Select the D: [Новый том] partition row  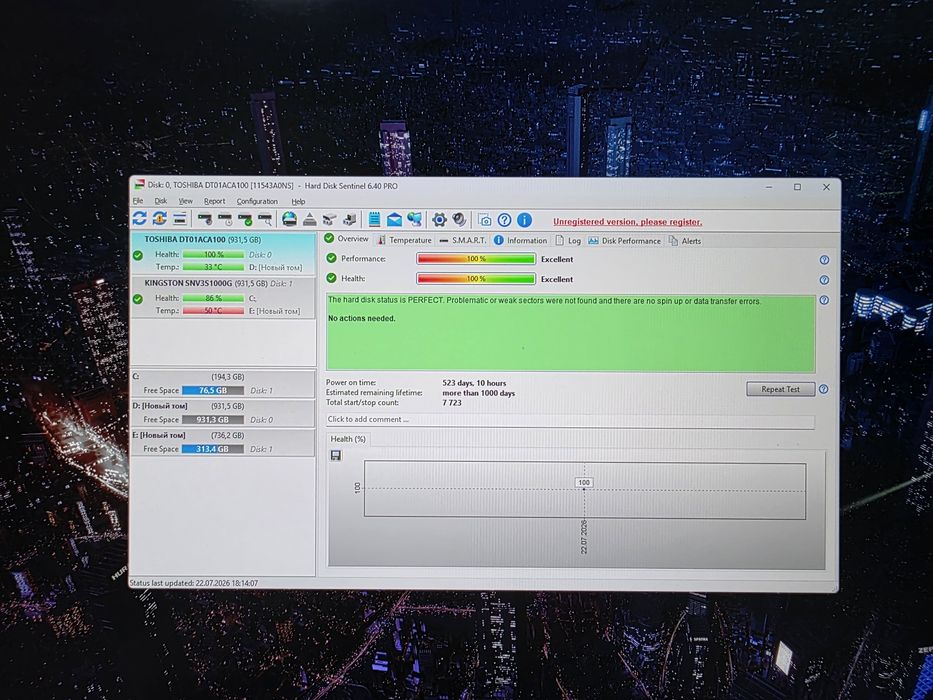tap(223, 413)
